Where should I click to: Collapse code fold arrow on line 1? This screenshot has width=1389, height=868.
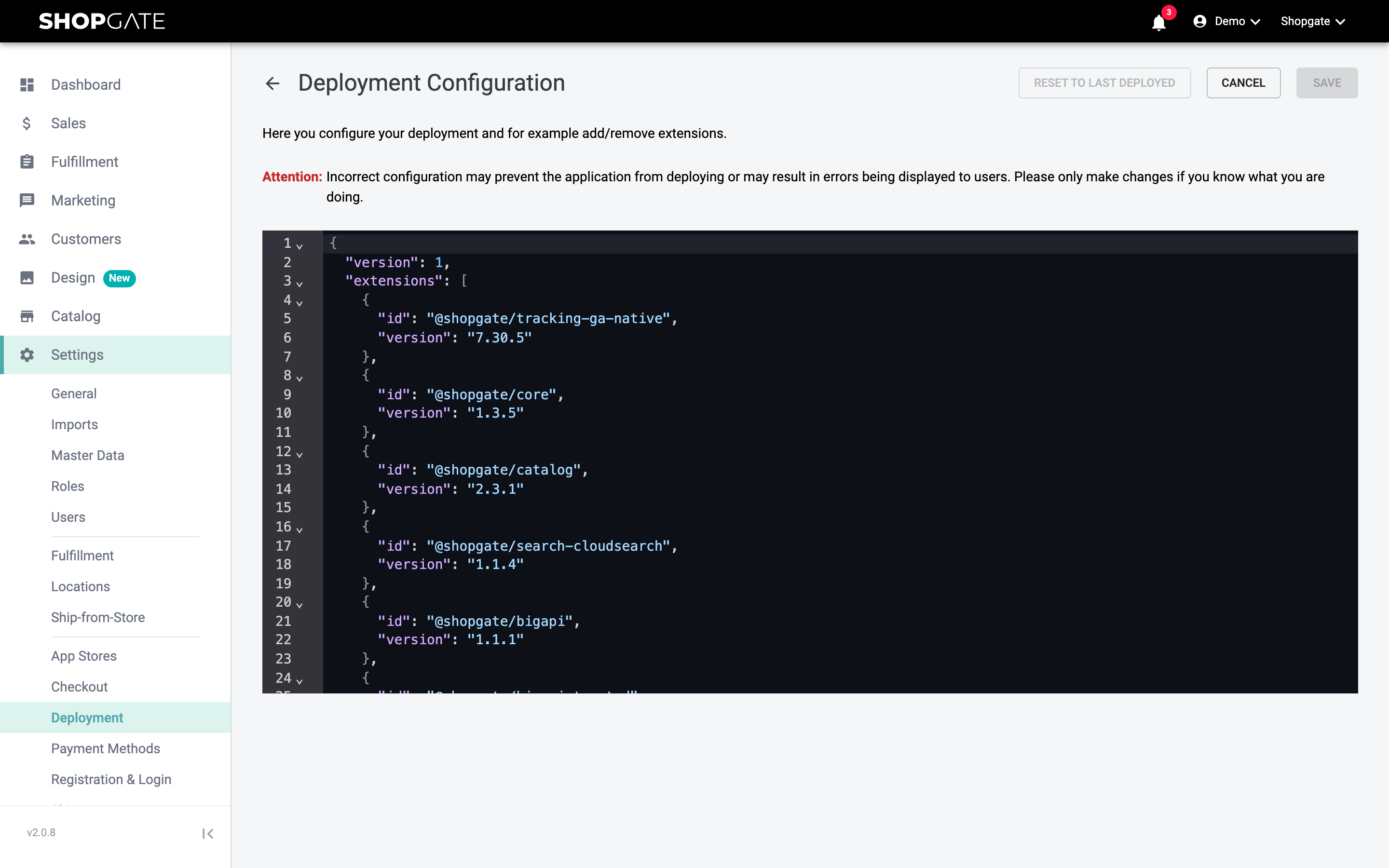click(299, 246)
